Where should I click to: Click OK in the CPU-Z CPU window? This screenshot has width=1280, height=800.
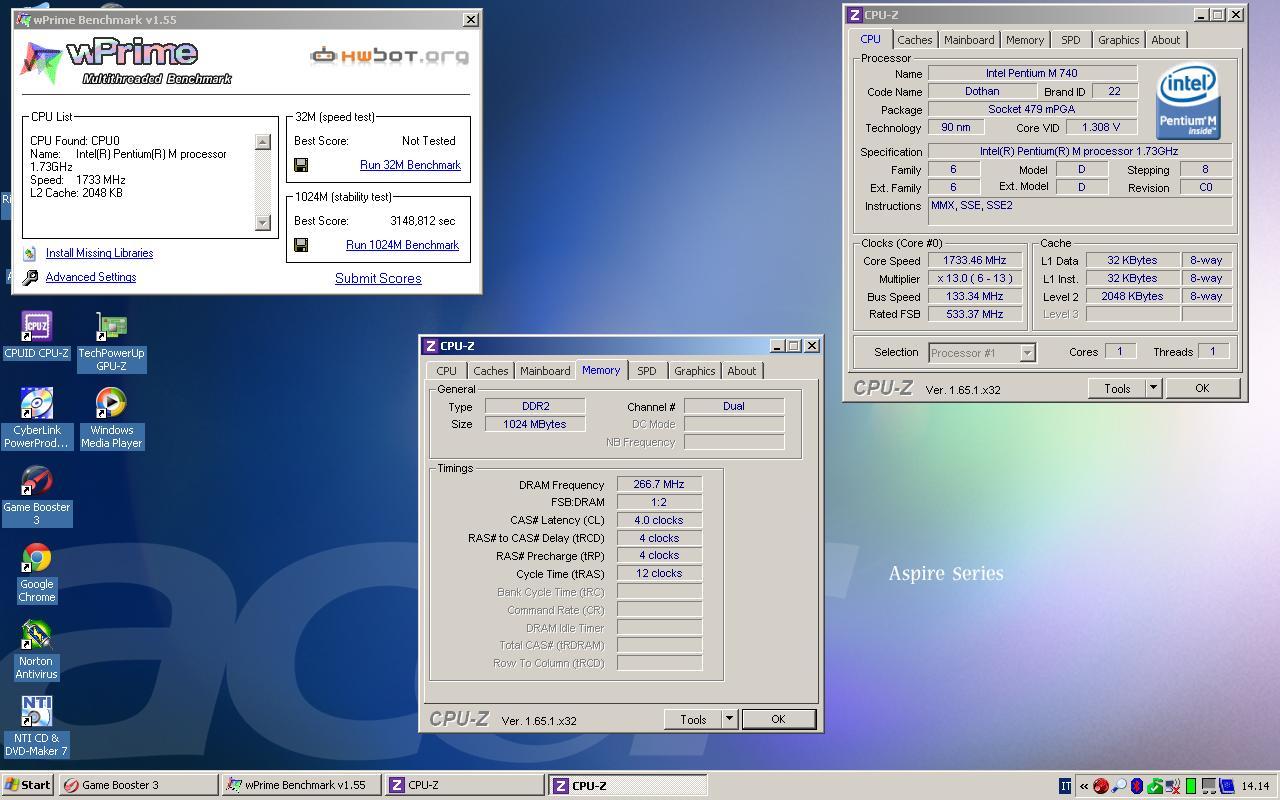click(1202, 388)
